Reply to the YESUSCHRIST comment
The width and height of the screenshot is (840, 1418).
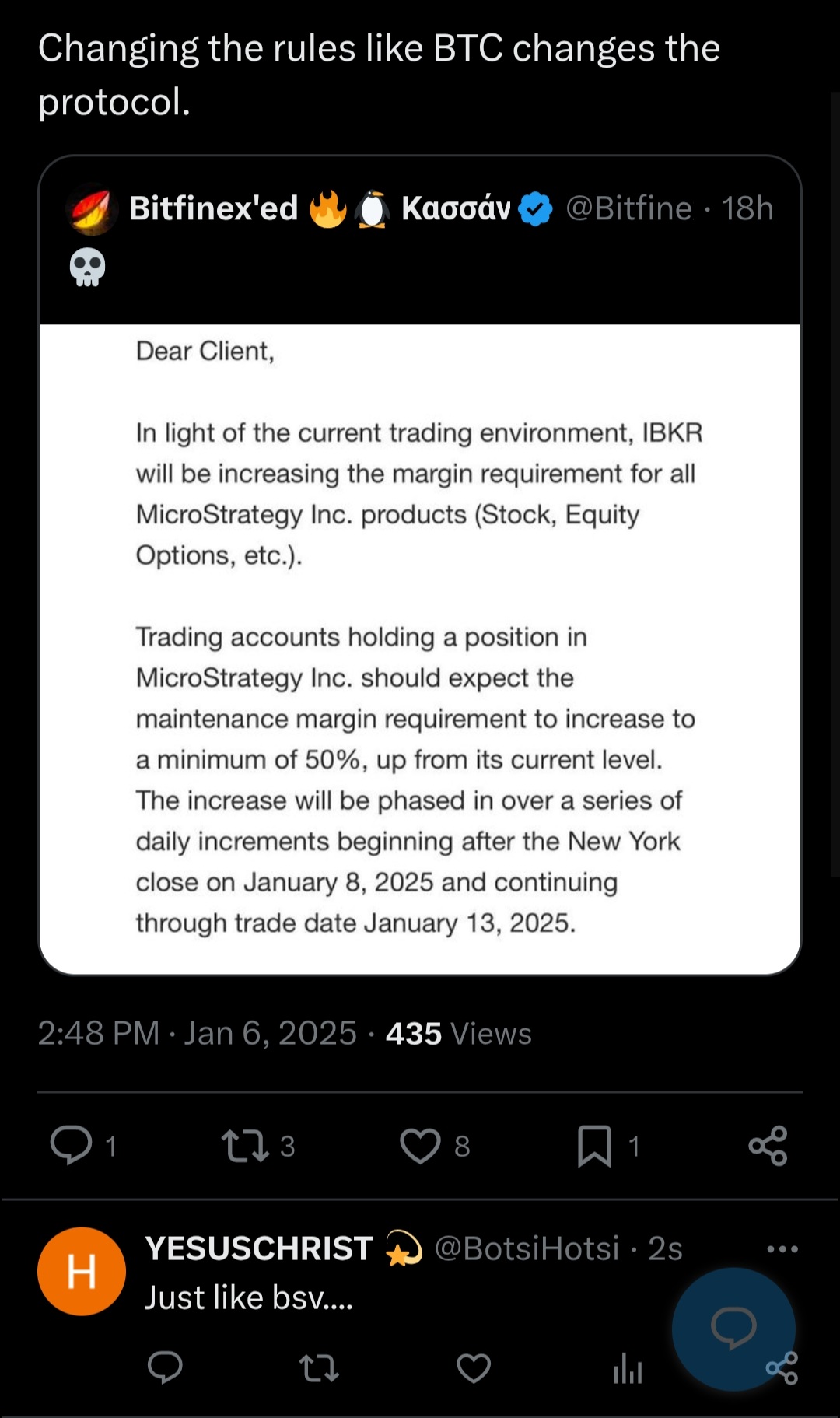click(x=165, y=1367)
